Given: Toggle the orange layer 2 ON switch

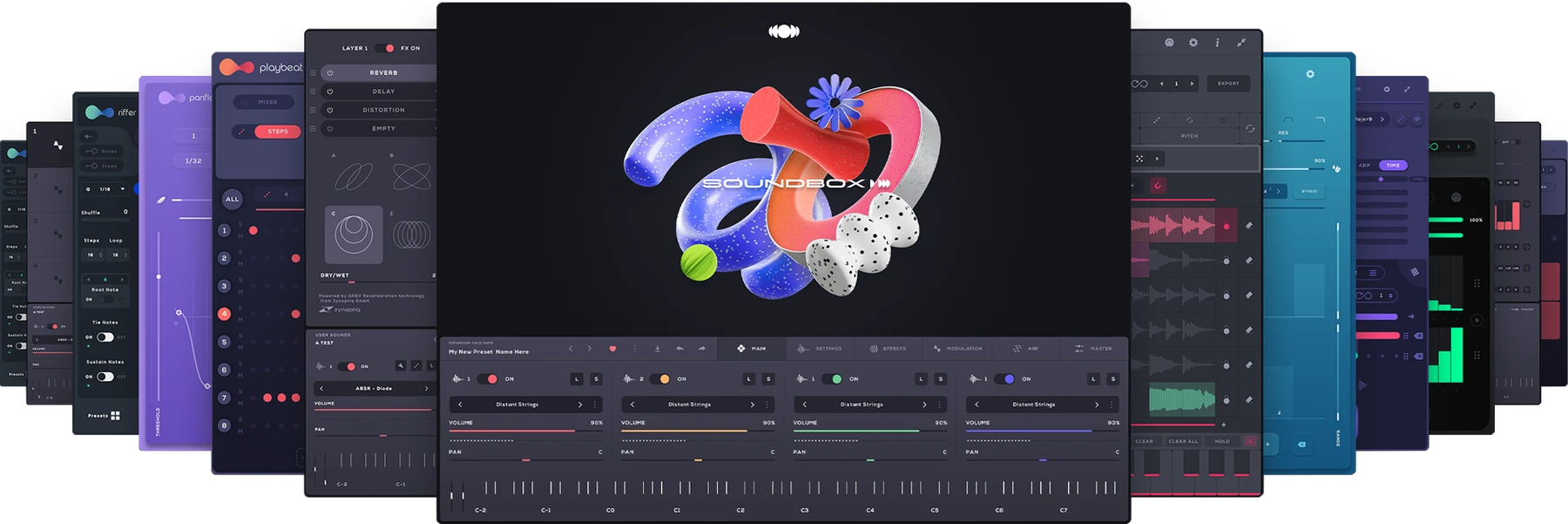Looking at the screenshot, I should click(661, 379).
